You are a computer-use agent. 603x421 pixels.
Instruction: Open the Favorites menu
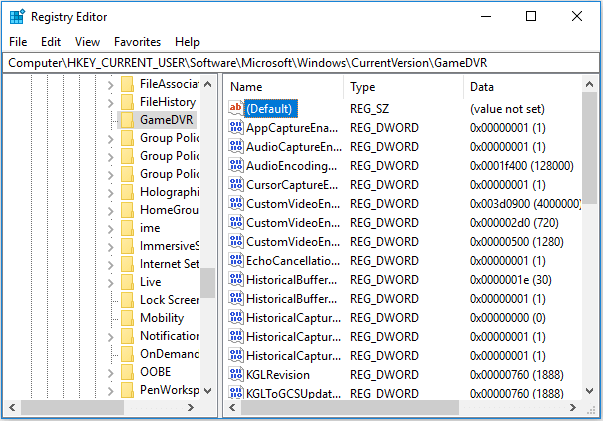coord(137,42)
